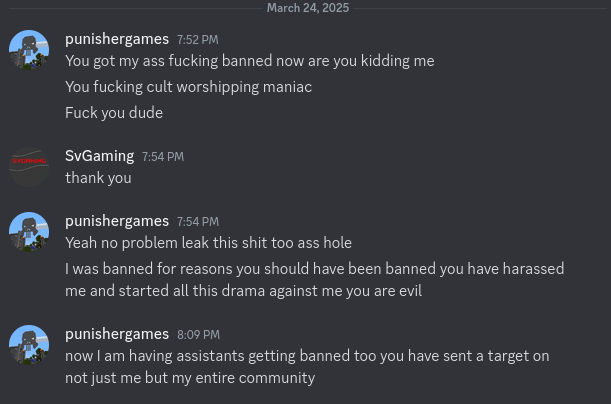Open punishergames username at 8:09 PM
611x404 pixels.
[117, 334]
